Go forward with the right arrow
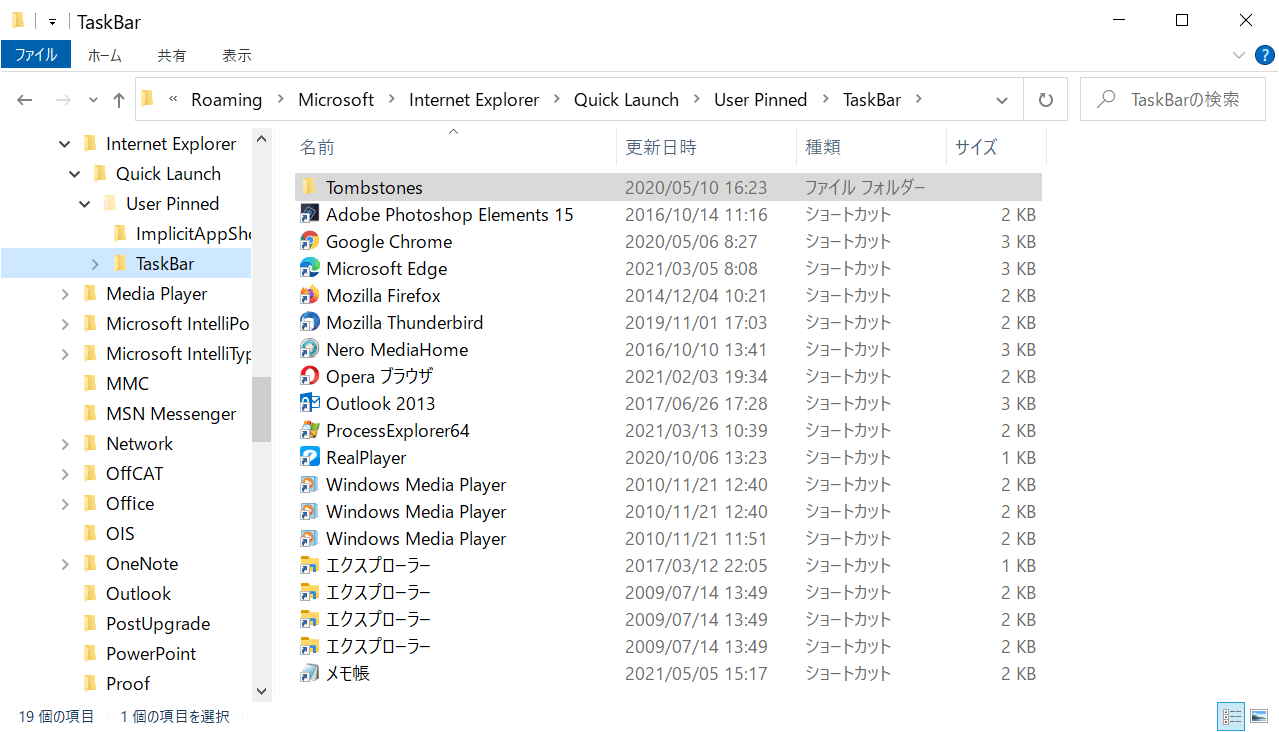Viewport: 1279px width, 732px height. pyautogui.click(x=62, y=100)
